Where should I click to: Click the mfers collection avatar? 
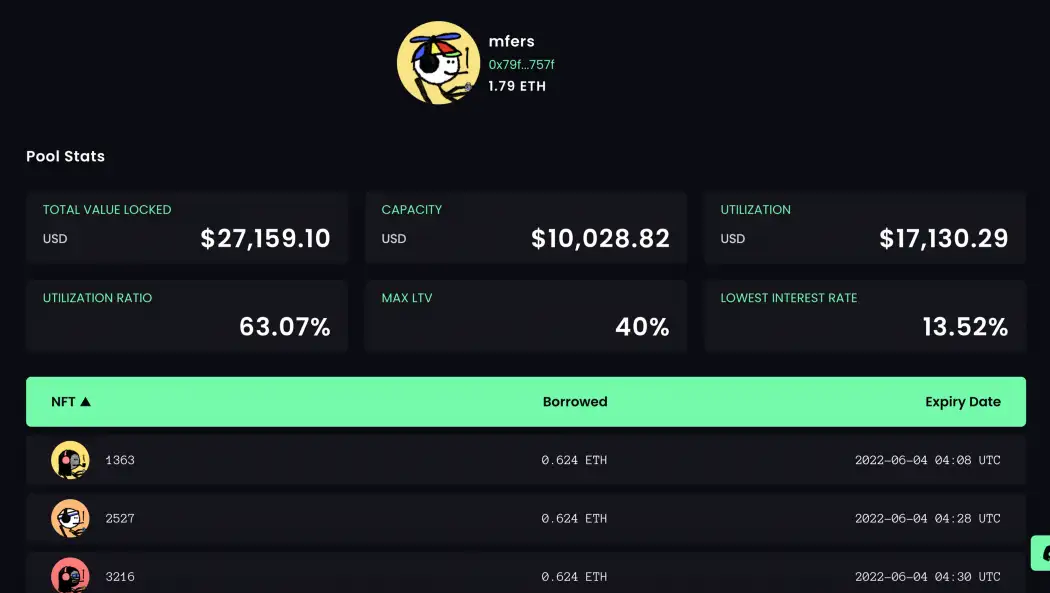[439, 63]
